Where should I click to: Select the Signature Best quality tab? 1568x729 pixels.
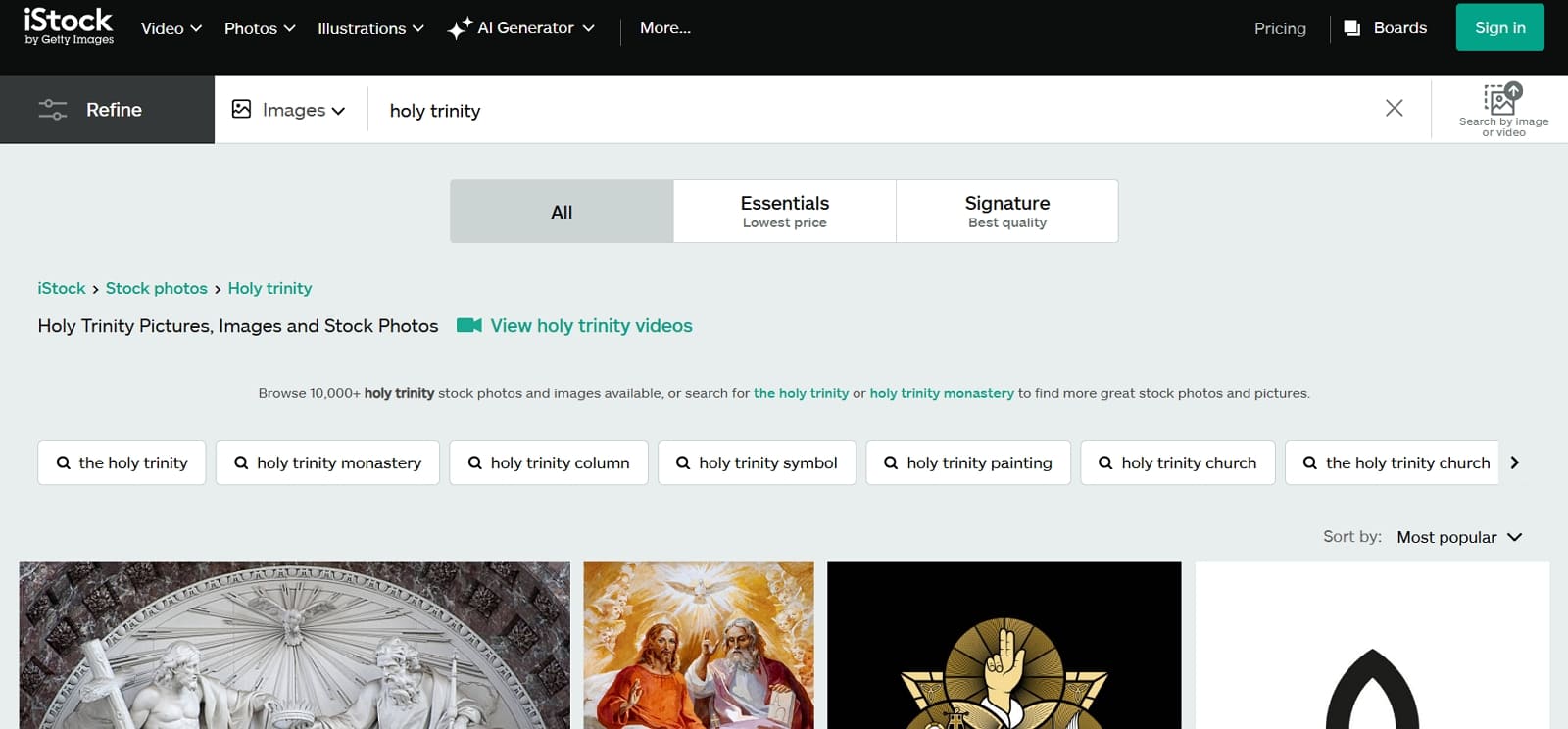pyautogui.click(x=1007, y=212)
